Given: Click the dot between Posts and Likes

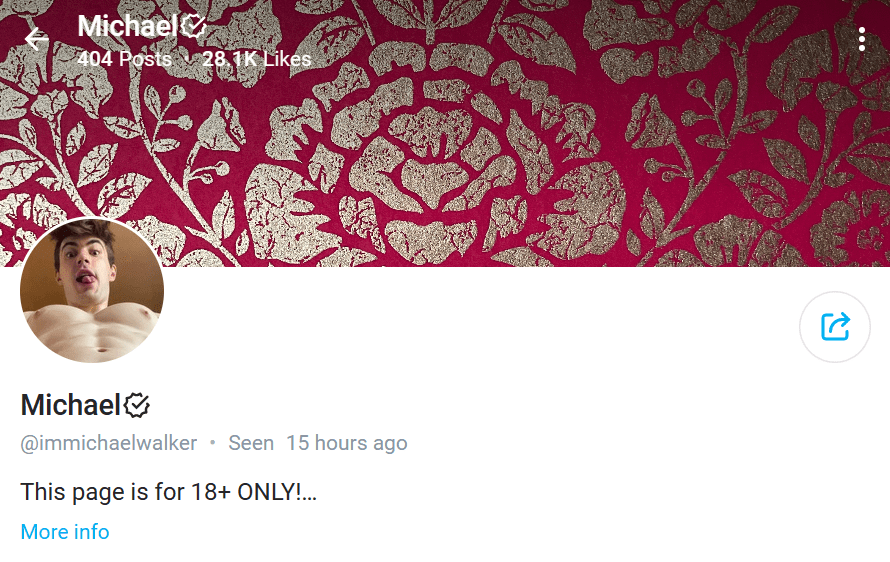Looking at the screenshot, I should [187, 58].
